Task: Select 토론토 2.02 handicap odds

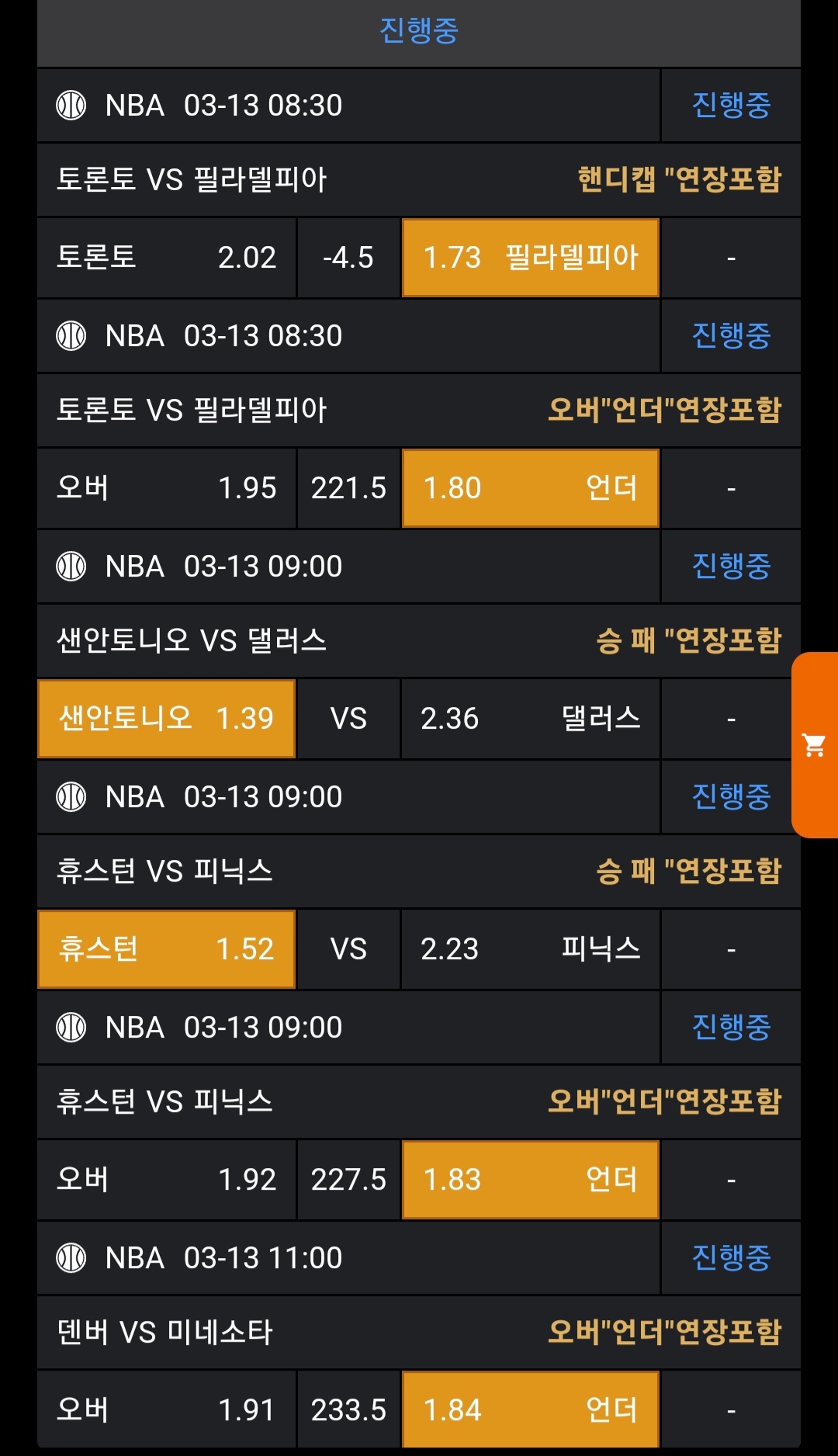Action: (x=167, y=258)
